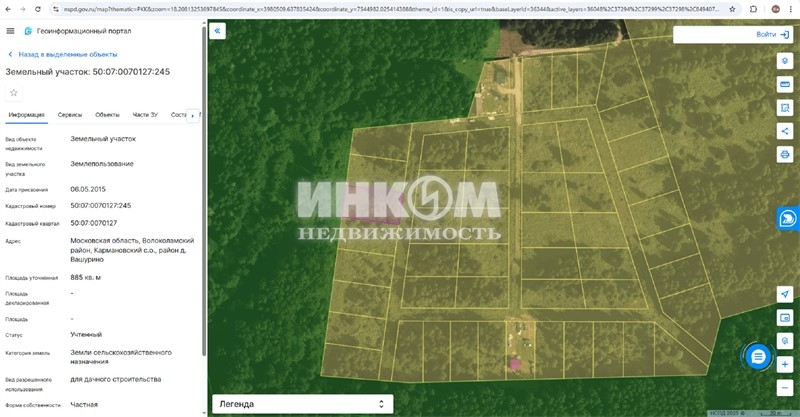800x417 pixels.
Task: Switch to the Информация tab
Action: coord(27,115)
